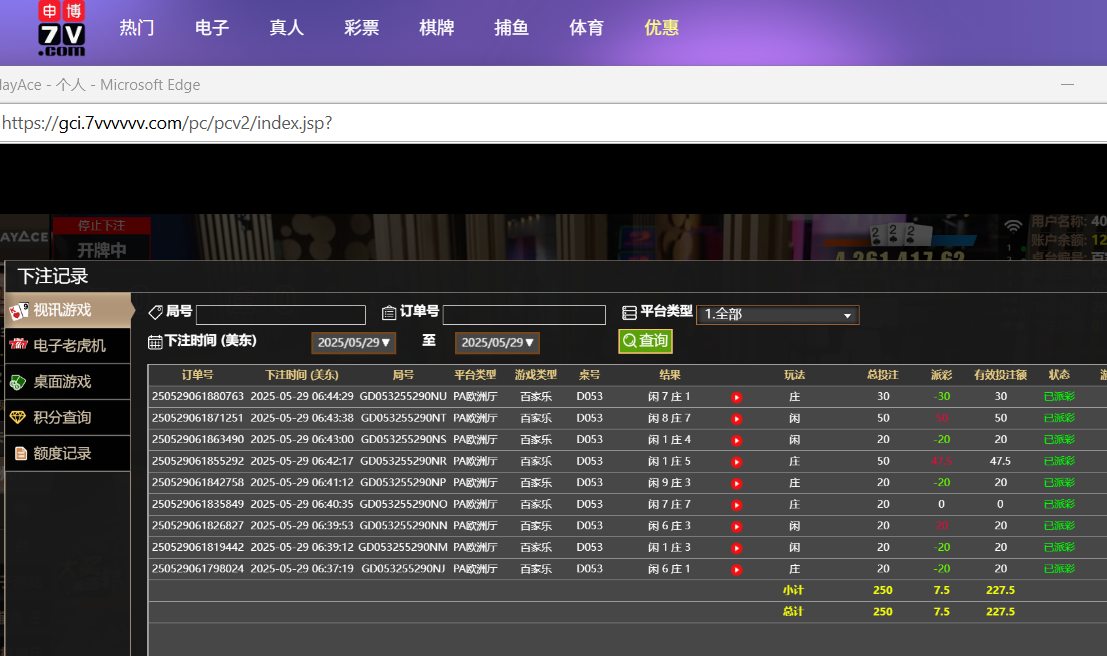
Task: Expand the start date picker 2025/05/29
Action: 355,343
